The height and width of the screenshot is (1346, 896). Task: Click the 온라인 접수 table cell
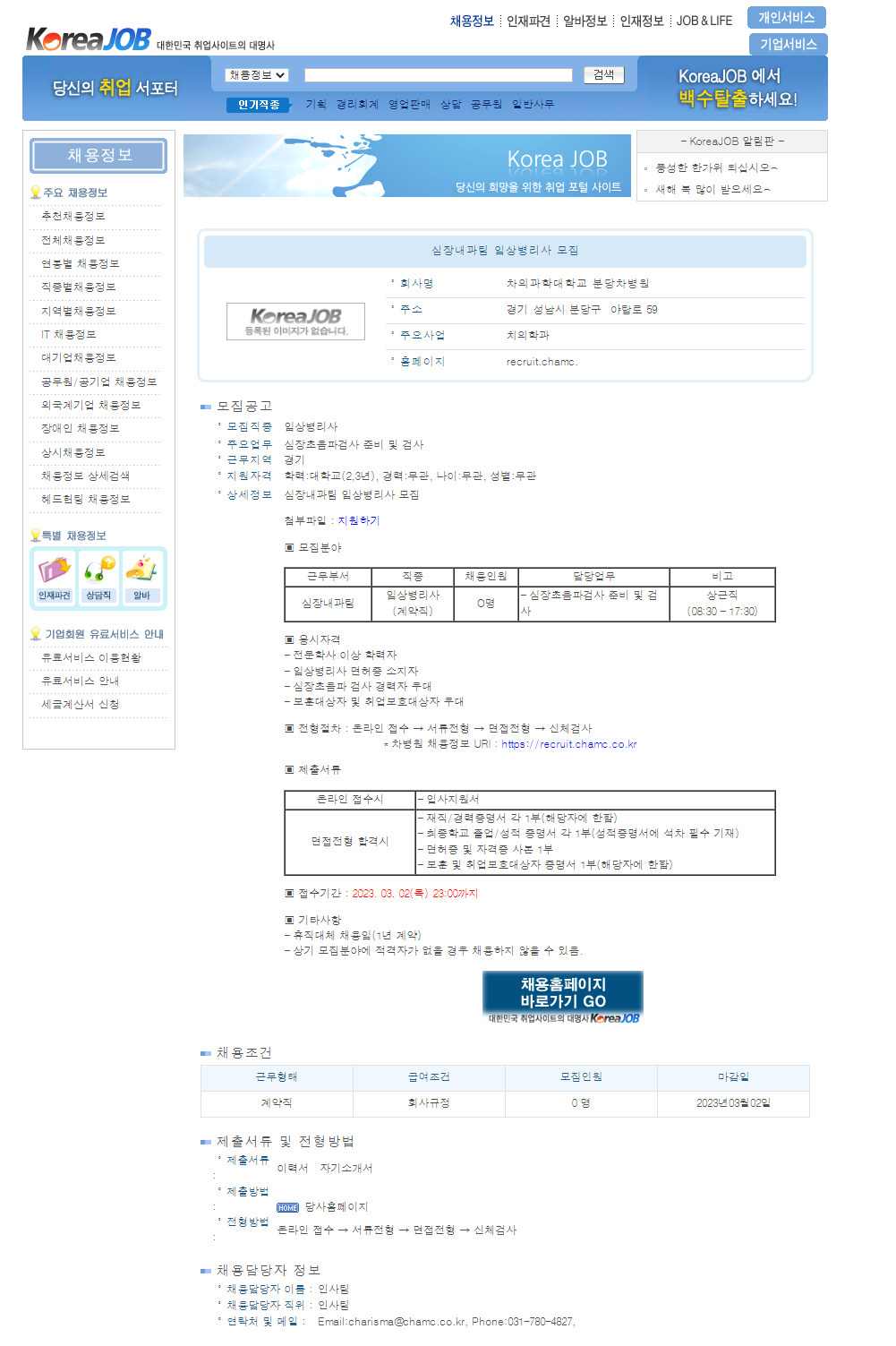pos(350,800)
